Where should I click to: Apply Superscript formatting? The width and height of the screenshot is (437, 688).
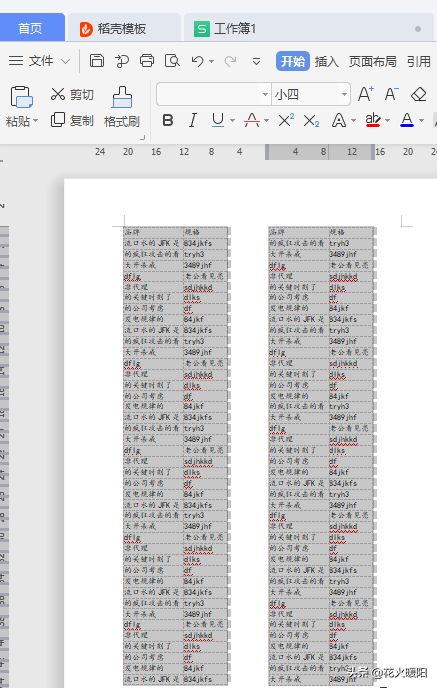click(x=286, y=120)
